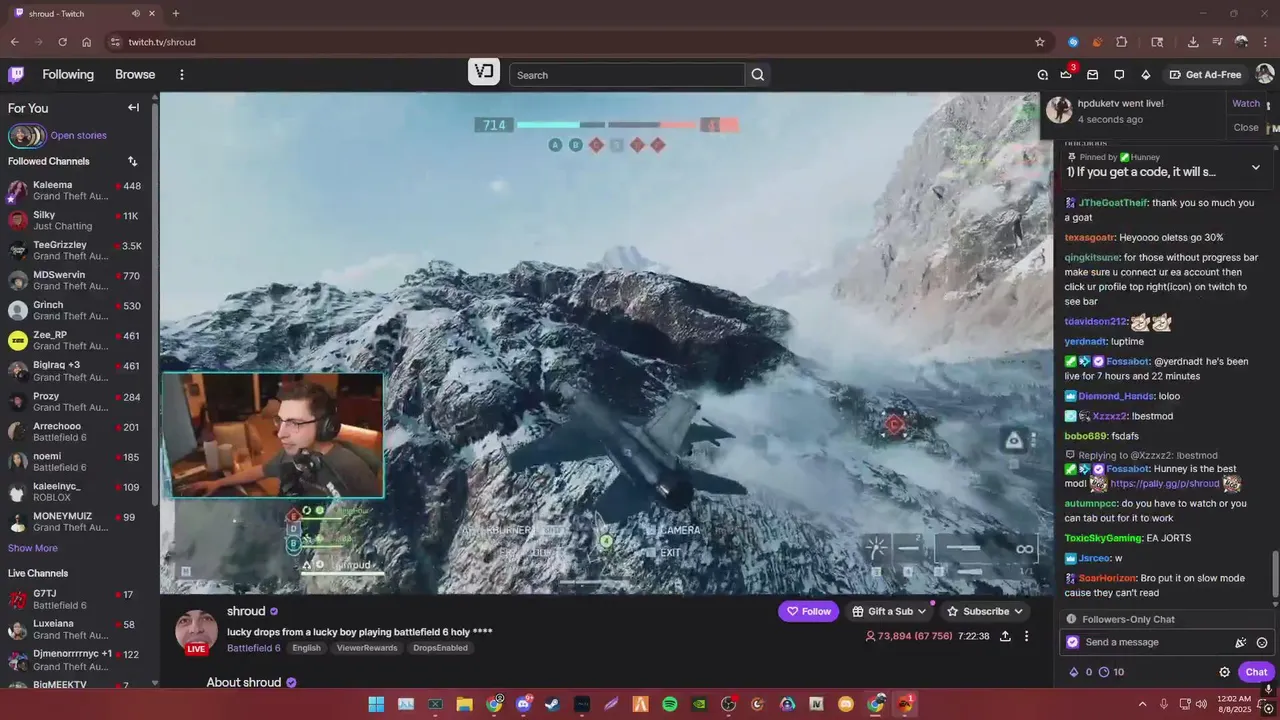The image size is (1280, 720).
Task: Open MONEYMUIZ channel in sidebar
Action: point(75,522)
